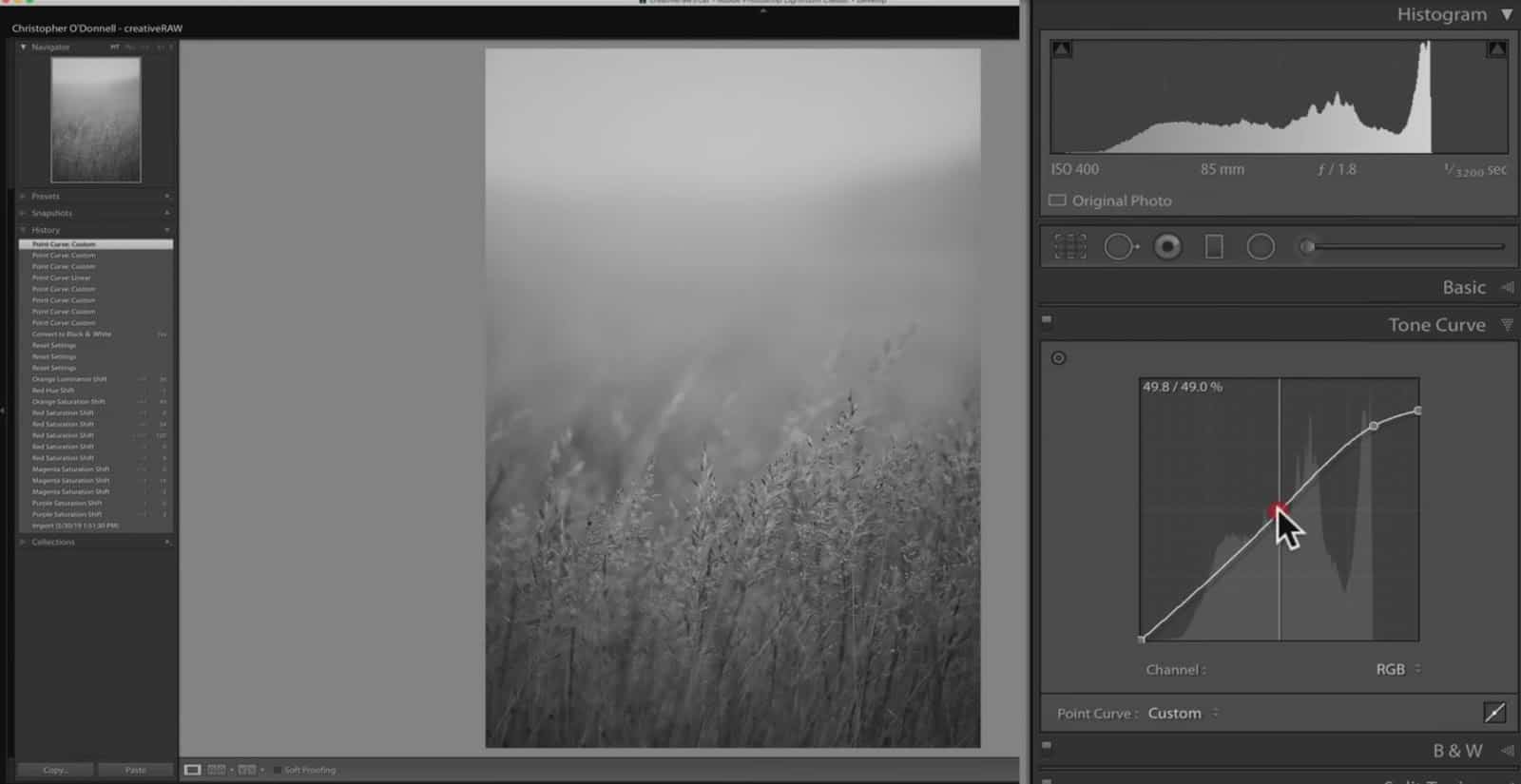Add a new collection with plus icon
Image resolution: width=1521 pixels, height=784 pixels.
pyautogui.click(x=166, y=542)
